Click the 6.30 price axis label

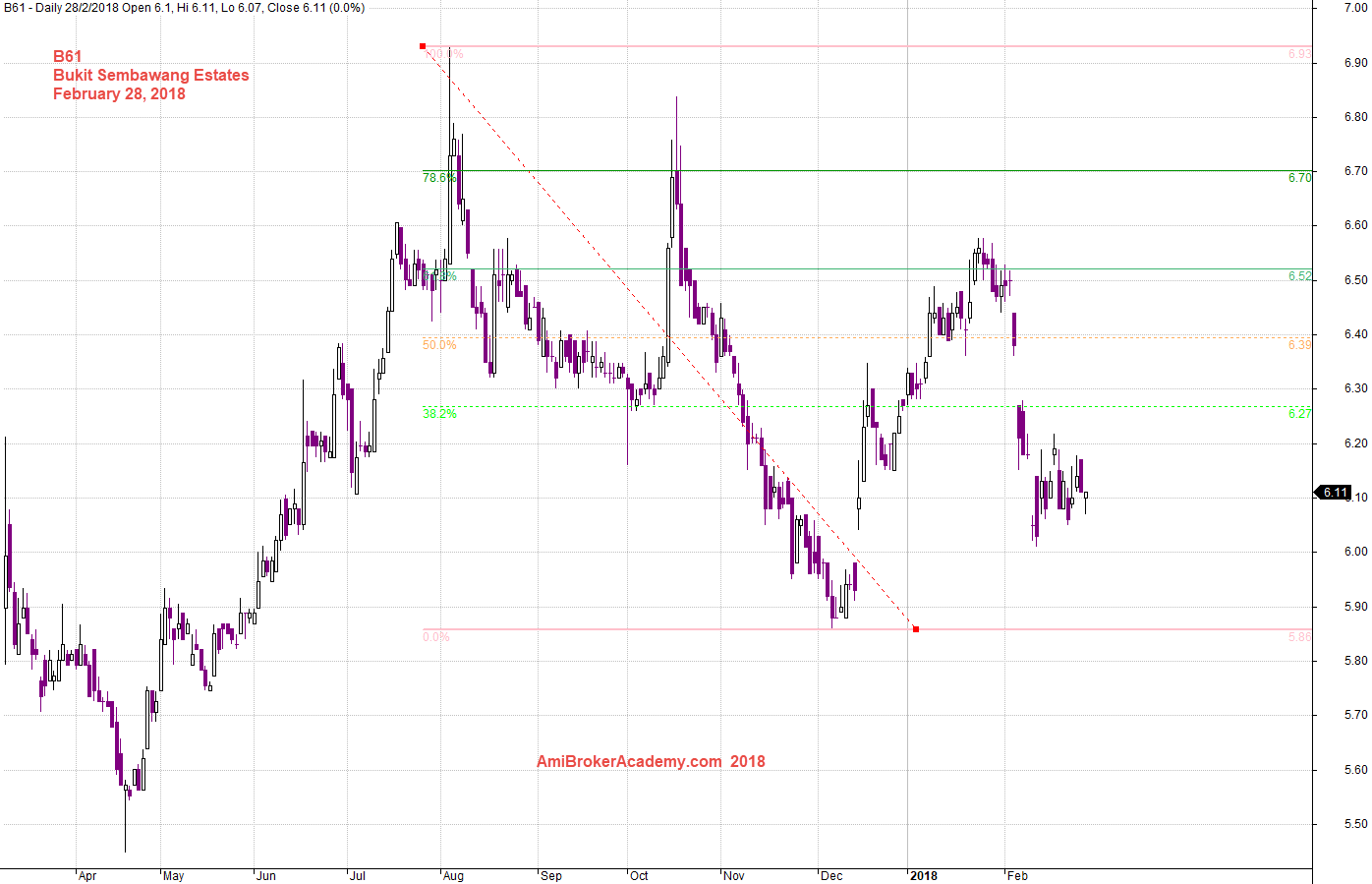click(x=1355, y=388)
